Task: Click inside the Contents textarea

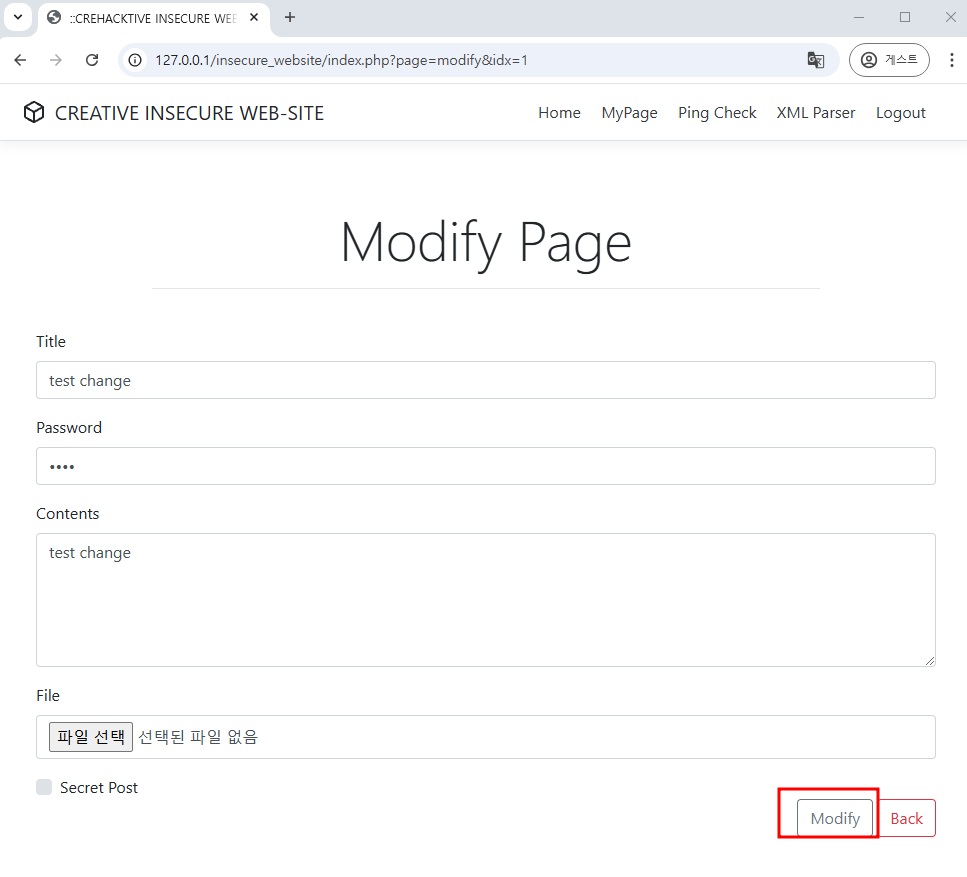Action: (485, 599)
